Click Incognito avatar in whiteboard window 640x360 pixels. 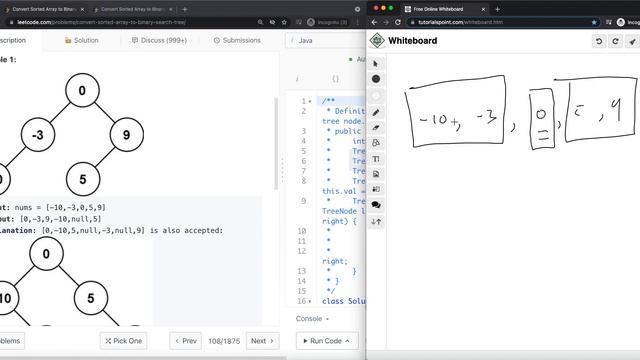(x=621, y=22)
